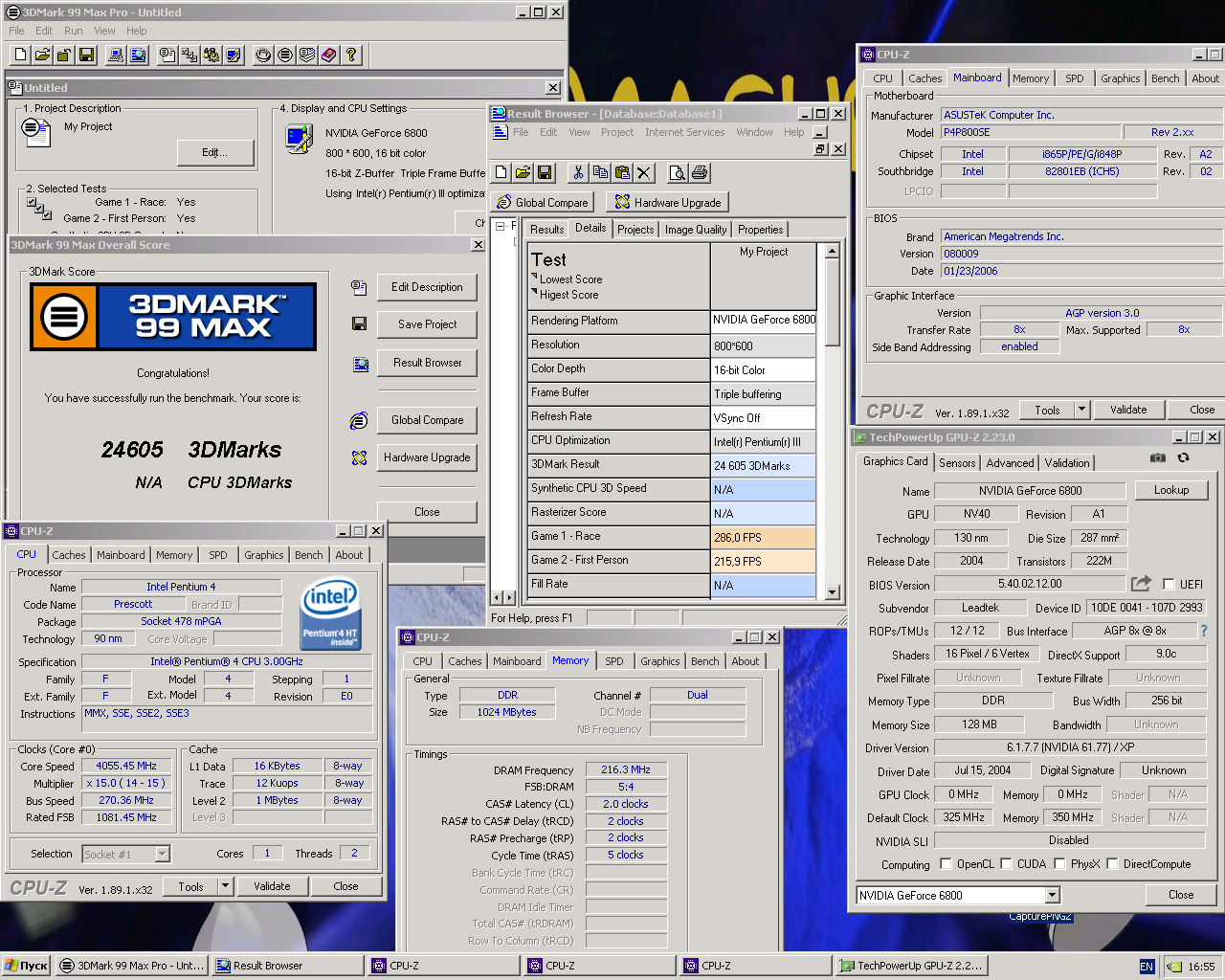Click EN language indicator in system tray
The width and height of the screenshot is (1225, 980).
tap(1147, 967)
